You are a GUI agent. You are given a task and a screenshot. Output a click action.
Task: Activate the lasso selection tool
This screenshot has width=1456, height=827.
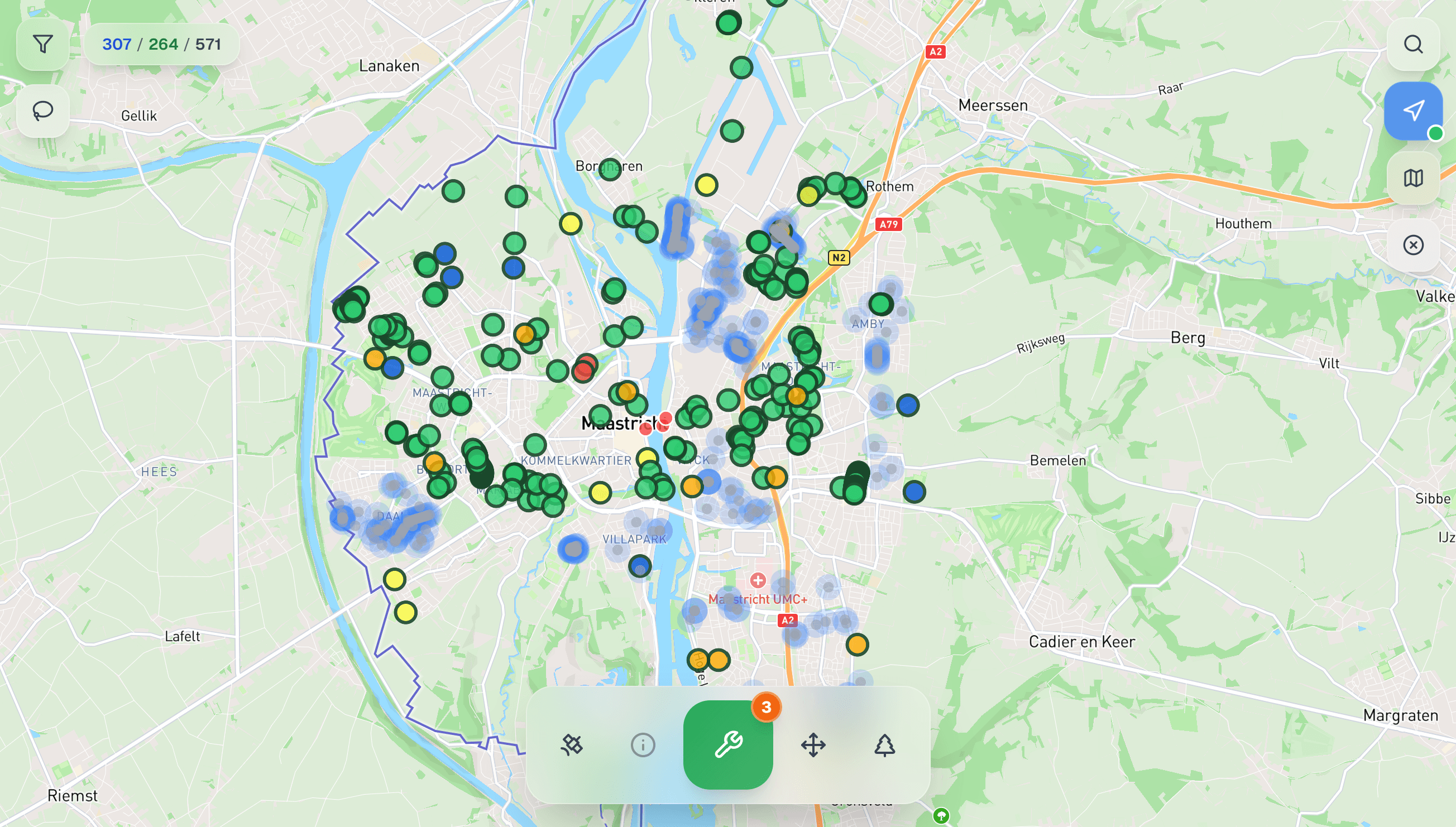click(42, 110)
